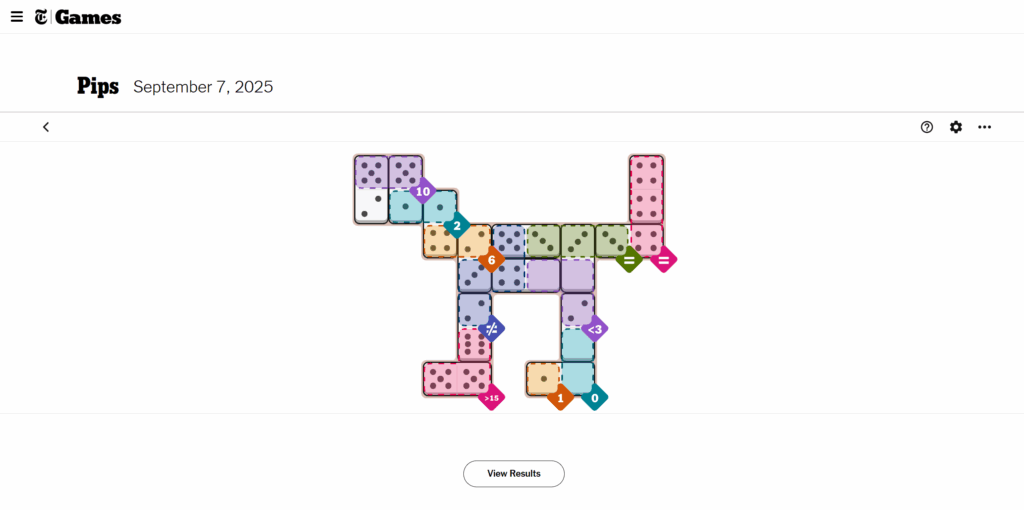Click the green equals constraint marker

coord(629,260)
